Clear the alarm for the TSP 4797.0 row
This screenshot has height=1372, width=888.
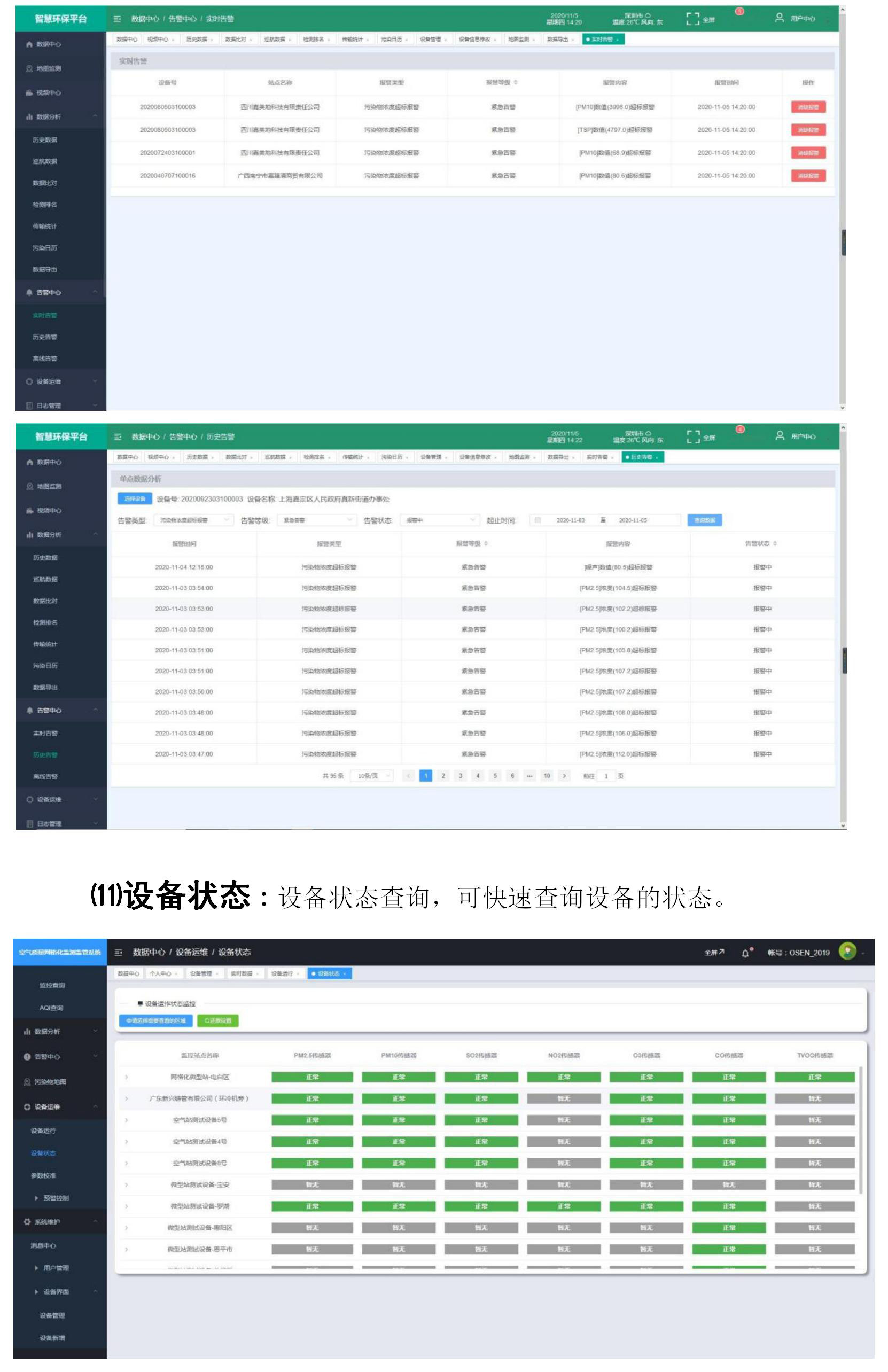(x=808, y=130)
